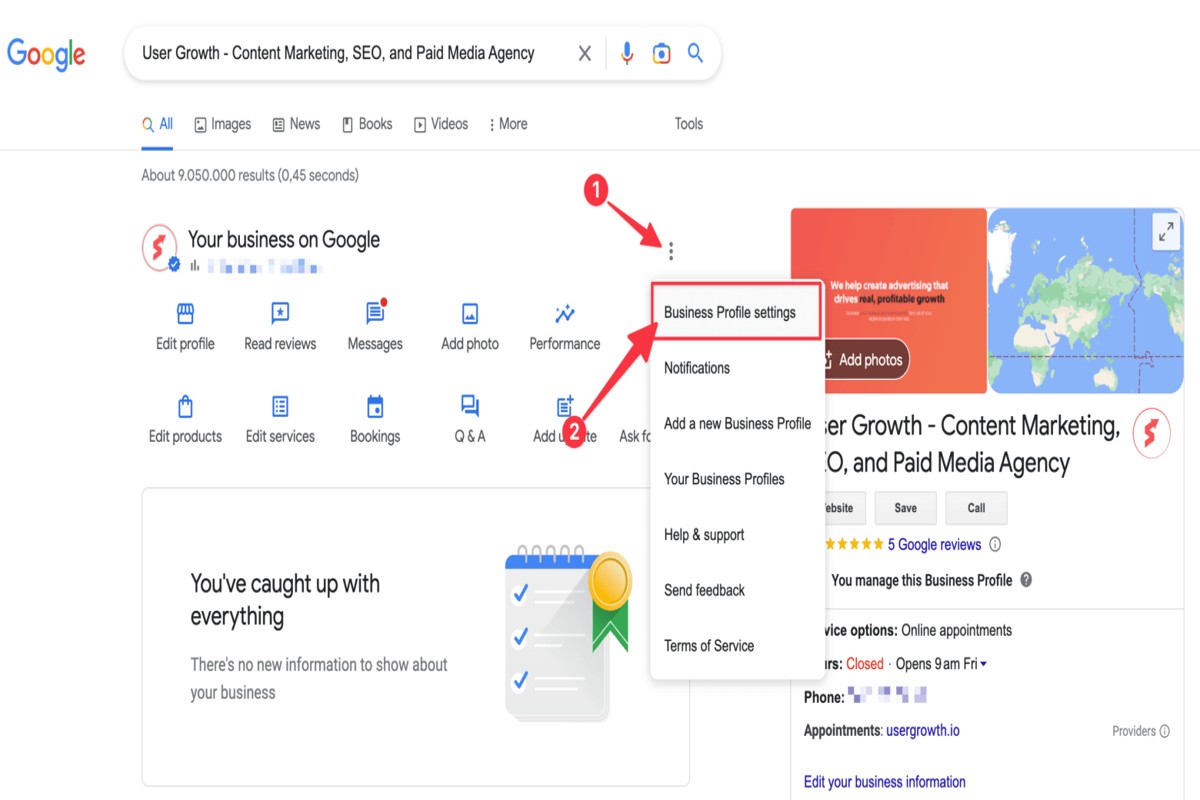Click the You've caught up with everything text
Viewport: 1200px width, 800px height.
coord(285,599)
